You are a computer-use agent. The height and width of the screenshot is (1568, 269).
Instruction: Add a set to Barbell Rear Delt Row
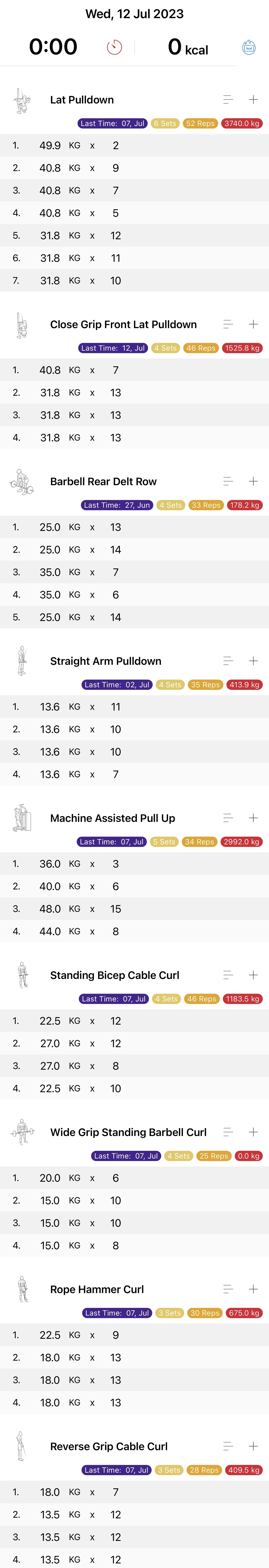pyautogui.click(x=253, y=481)
